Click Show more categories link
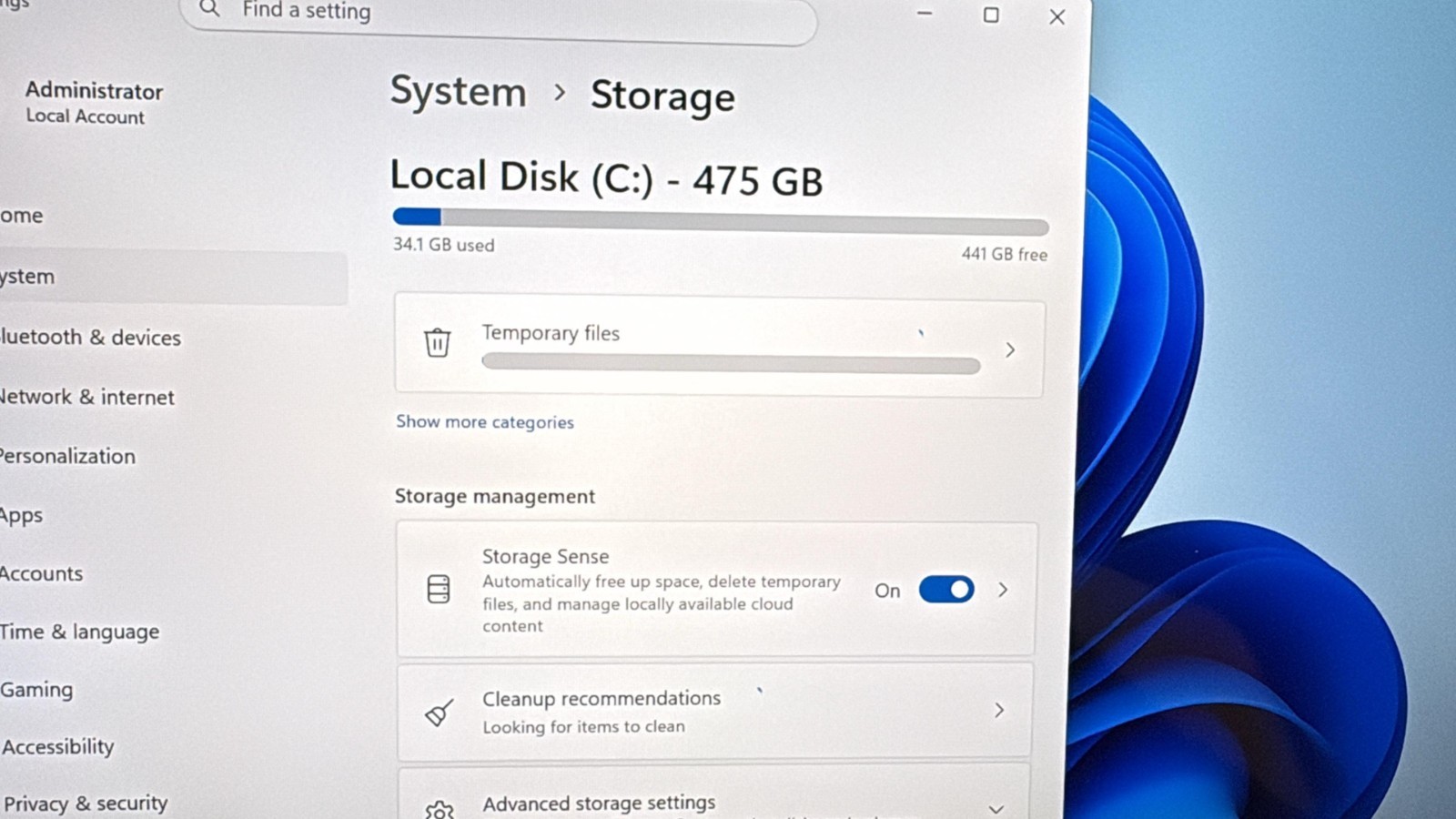Viewport: 1456px width, 819px height. (x=485, y=422)
